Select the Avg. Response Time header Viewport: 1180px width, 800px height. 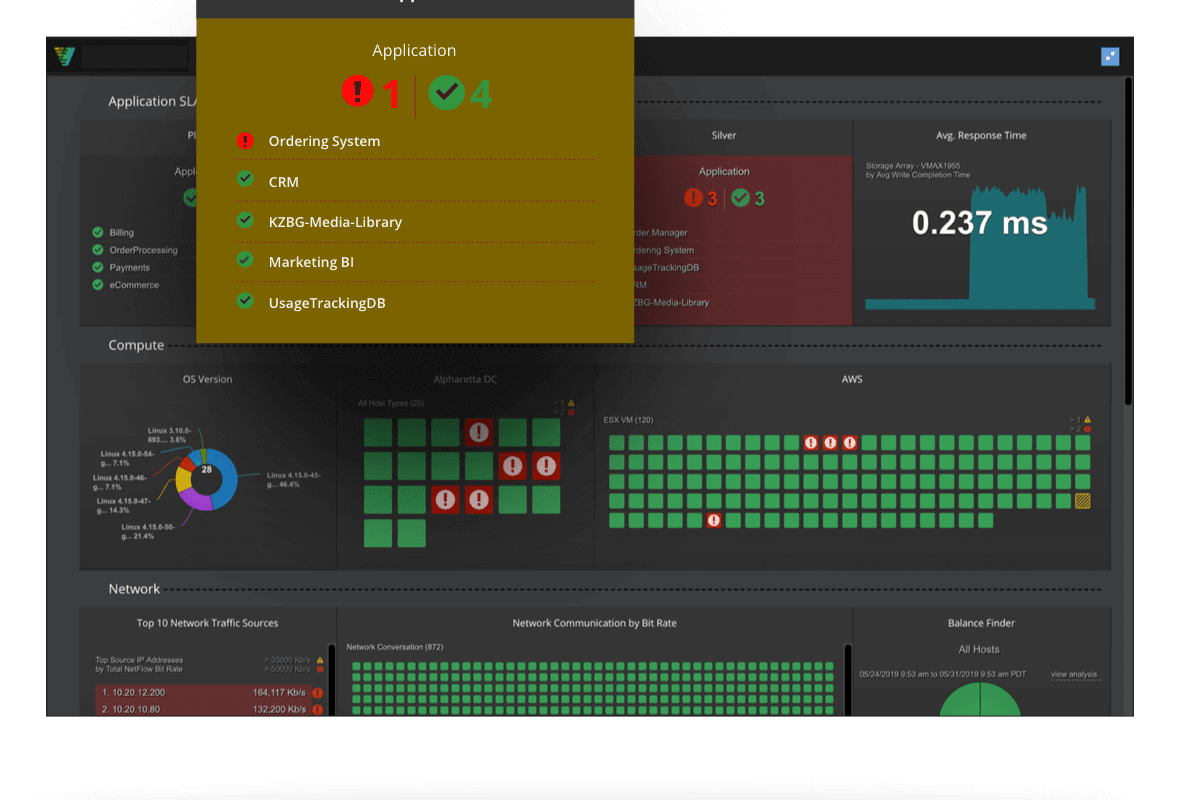tap(981, 135)
